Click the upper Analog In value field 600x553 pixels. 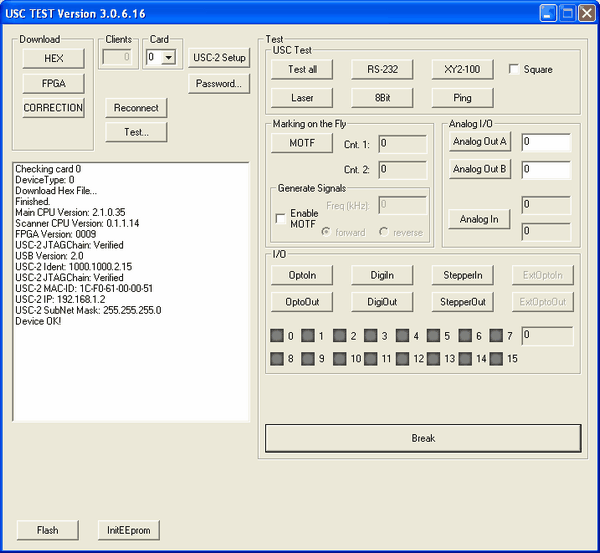click(546, 206)
